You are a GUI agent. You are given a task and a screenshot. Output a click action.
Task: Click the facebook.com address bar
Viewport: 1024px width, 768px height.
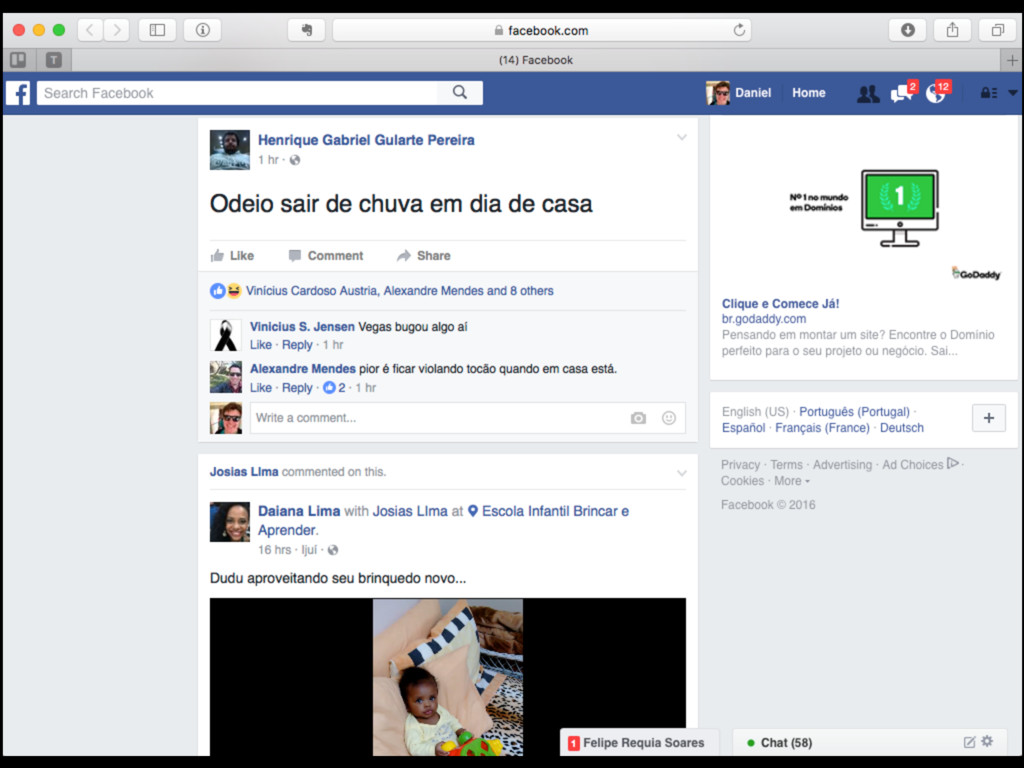click(x=541, y=30)
